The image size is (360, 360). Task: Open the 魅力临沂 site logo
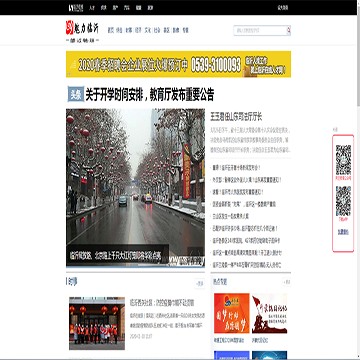pos(82,31)
